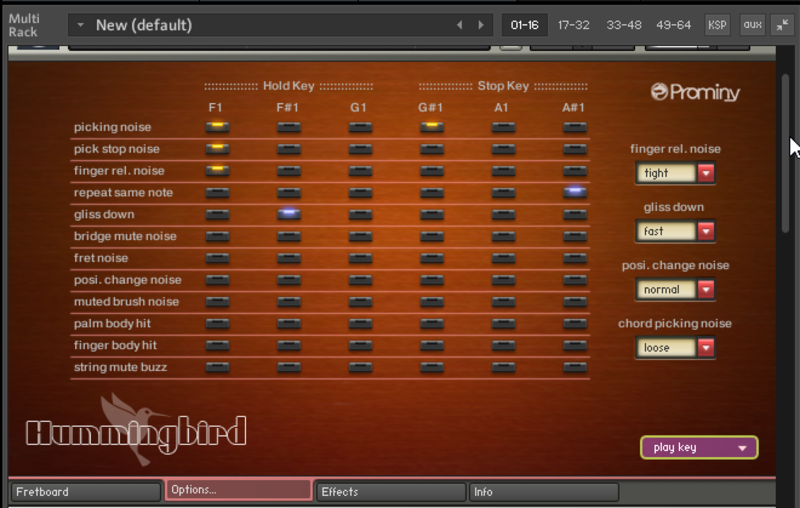The image size is (800, 508).
Task: Select channel page 01-16
Action: (x=524, y=24)
